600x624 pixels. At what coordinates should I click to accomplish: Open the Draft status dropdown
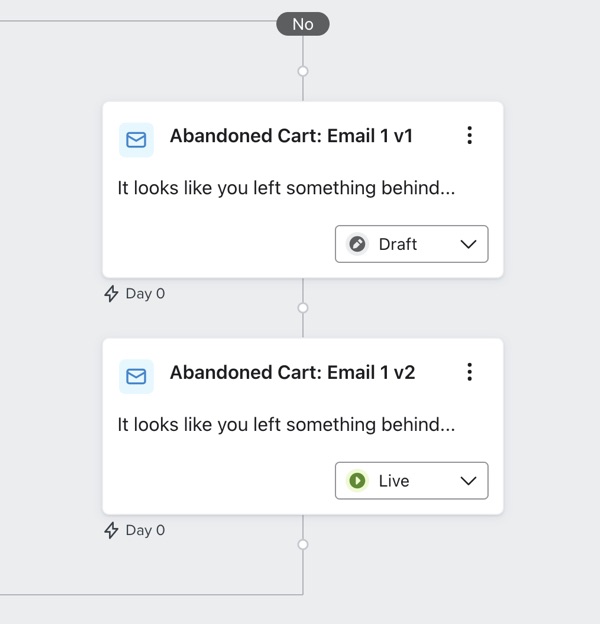411,244
